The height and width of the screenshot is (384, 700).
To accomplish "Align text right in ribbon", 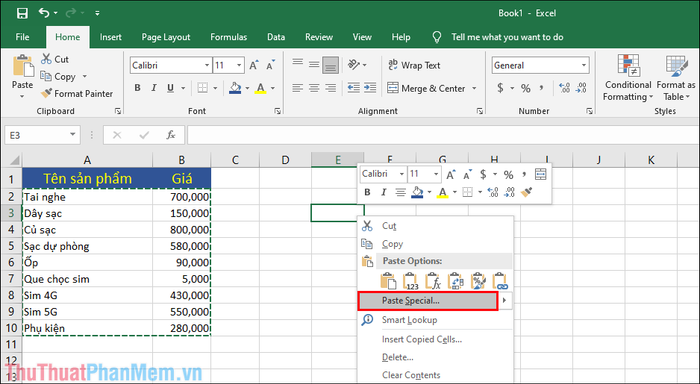I will tap(330, 88).
